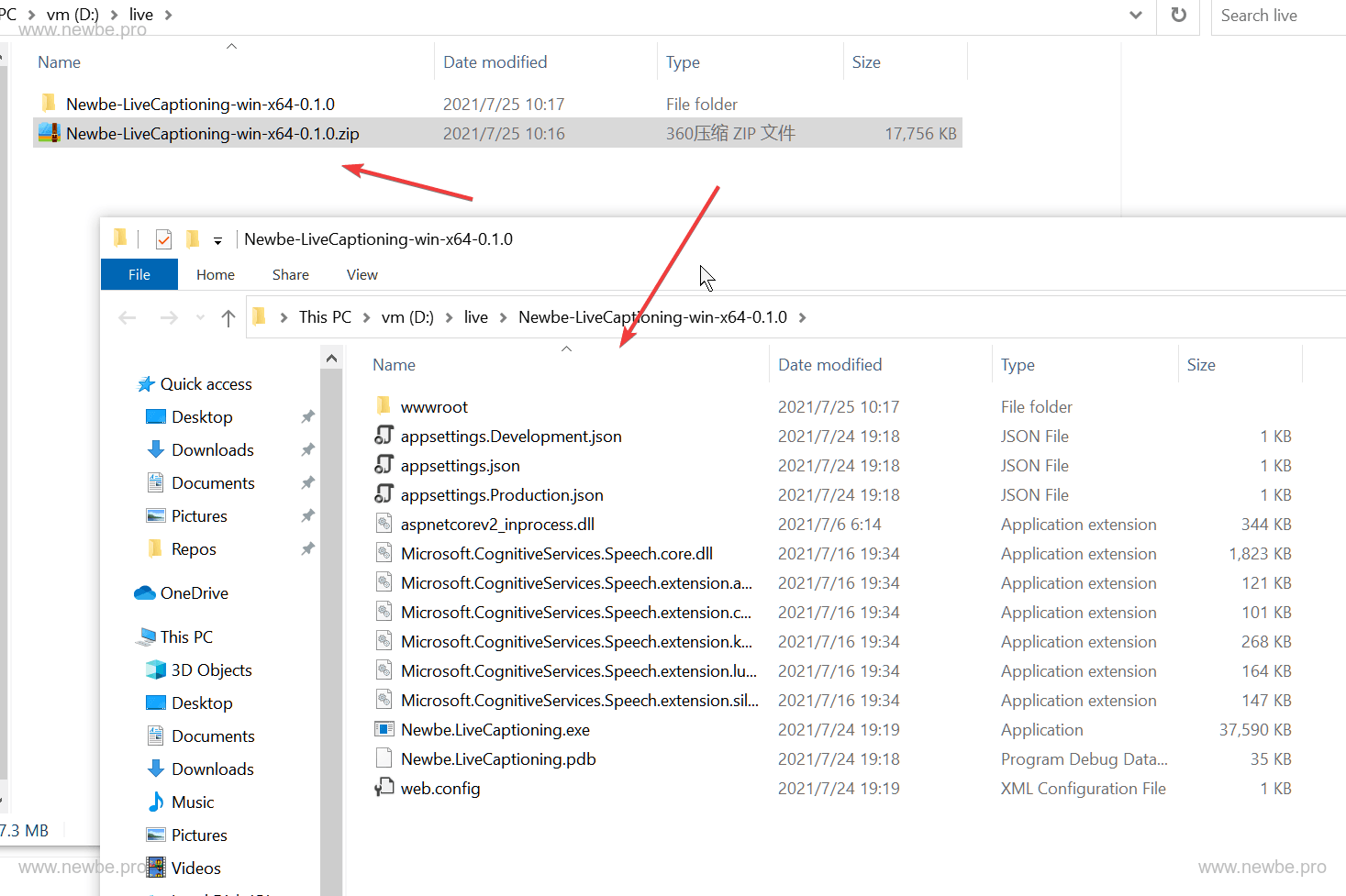The width and height of the screenshot is (1346, 896).
Task: Open the Newbe.LiveCaptioning.exe application file
Action: pos(495,730)
